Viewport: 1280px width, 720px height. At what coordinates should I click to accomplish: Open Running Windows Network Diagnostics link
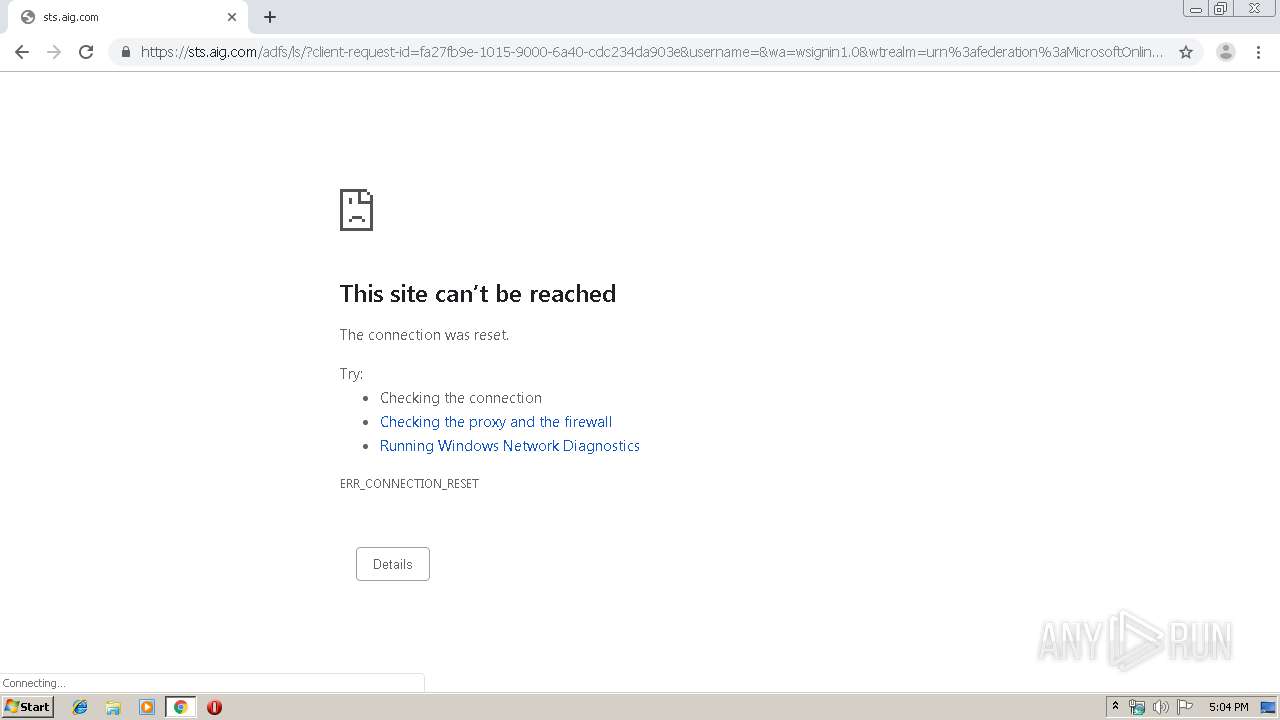pyautogui.click(x=510, y=446)
